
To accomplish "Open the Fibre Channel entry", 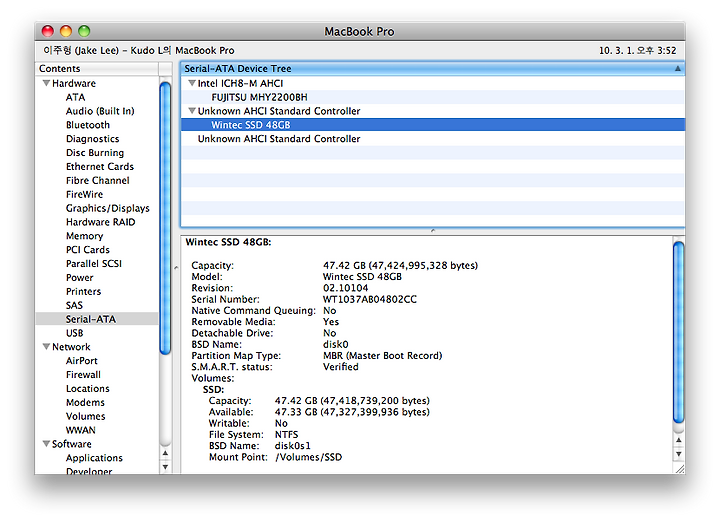I will [97, 180].
